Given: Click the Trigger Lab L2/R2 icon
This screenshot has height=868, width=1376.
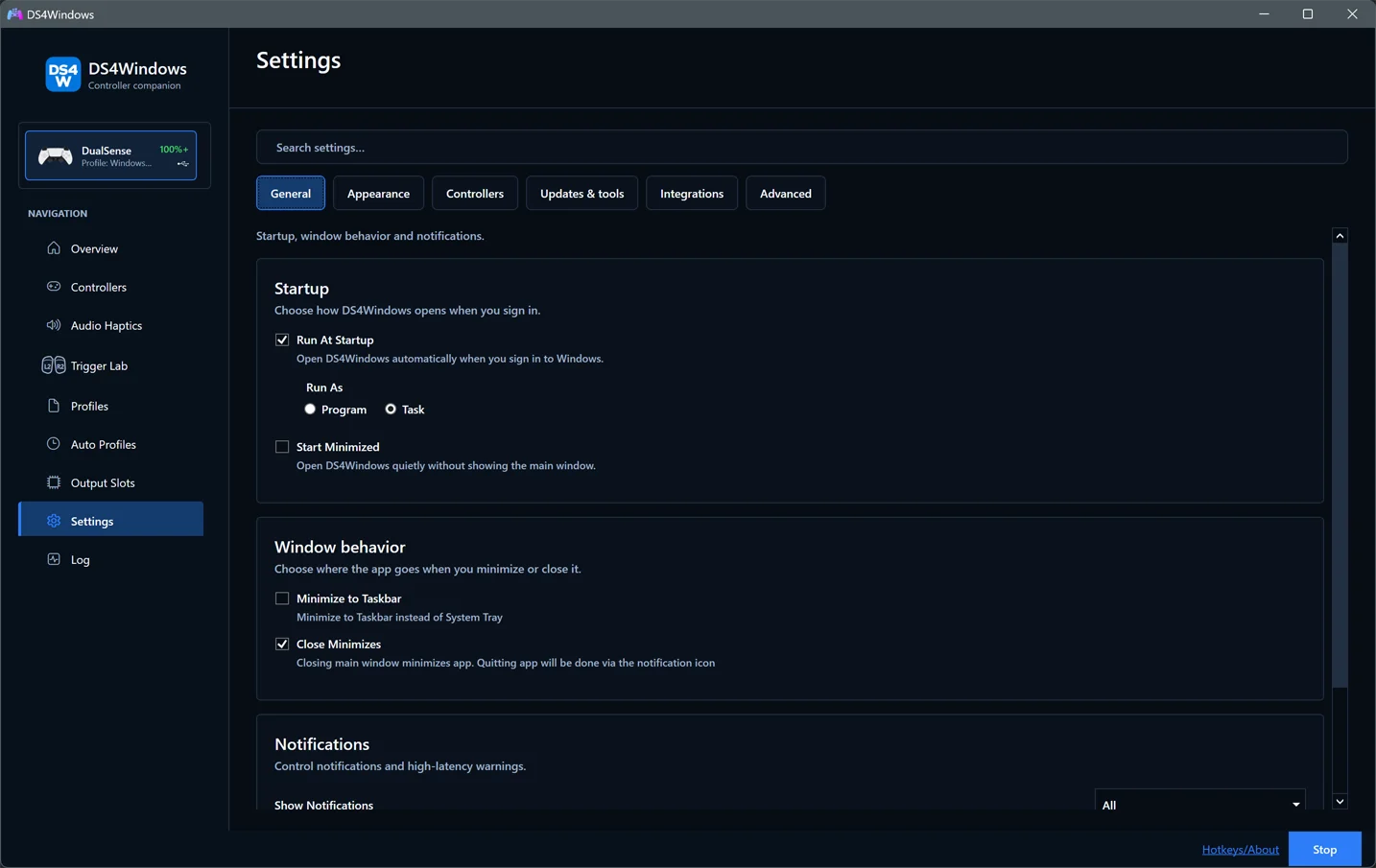Looking at the screenshot, I should point(54,365).
